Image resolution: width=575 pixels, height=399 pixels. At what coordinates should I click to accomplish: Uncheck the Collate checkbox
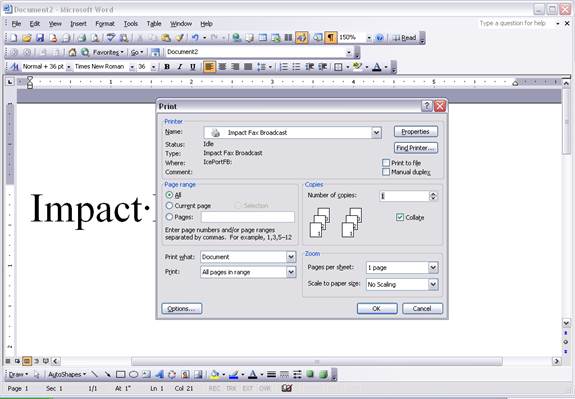400,217
